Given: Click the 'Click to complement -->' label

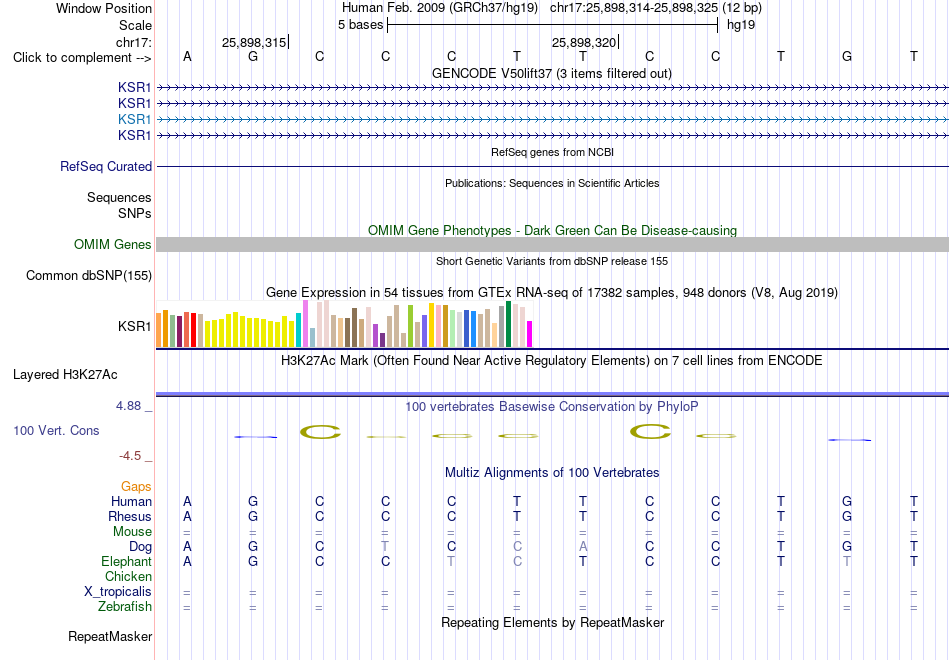Looking at the screenshot, I should 82,58.
